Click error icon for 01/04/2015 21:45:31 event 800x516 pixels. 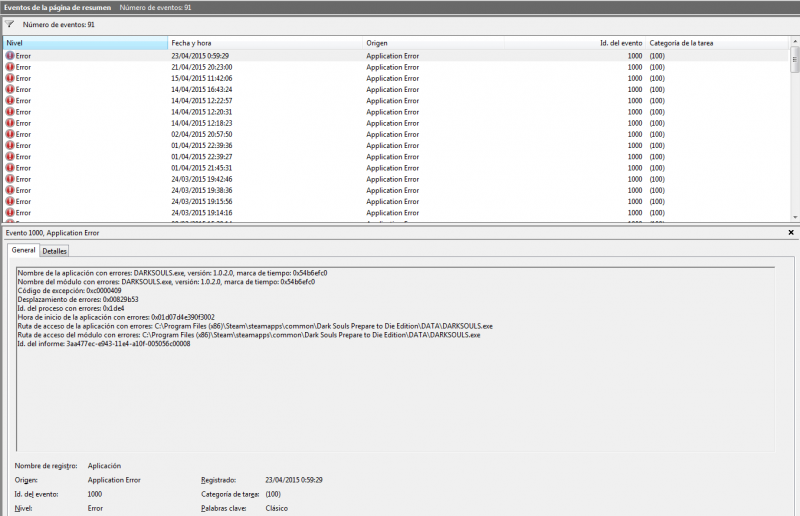(x=10, y=168)
